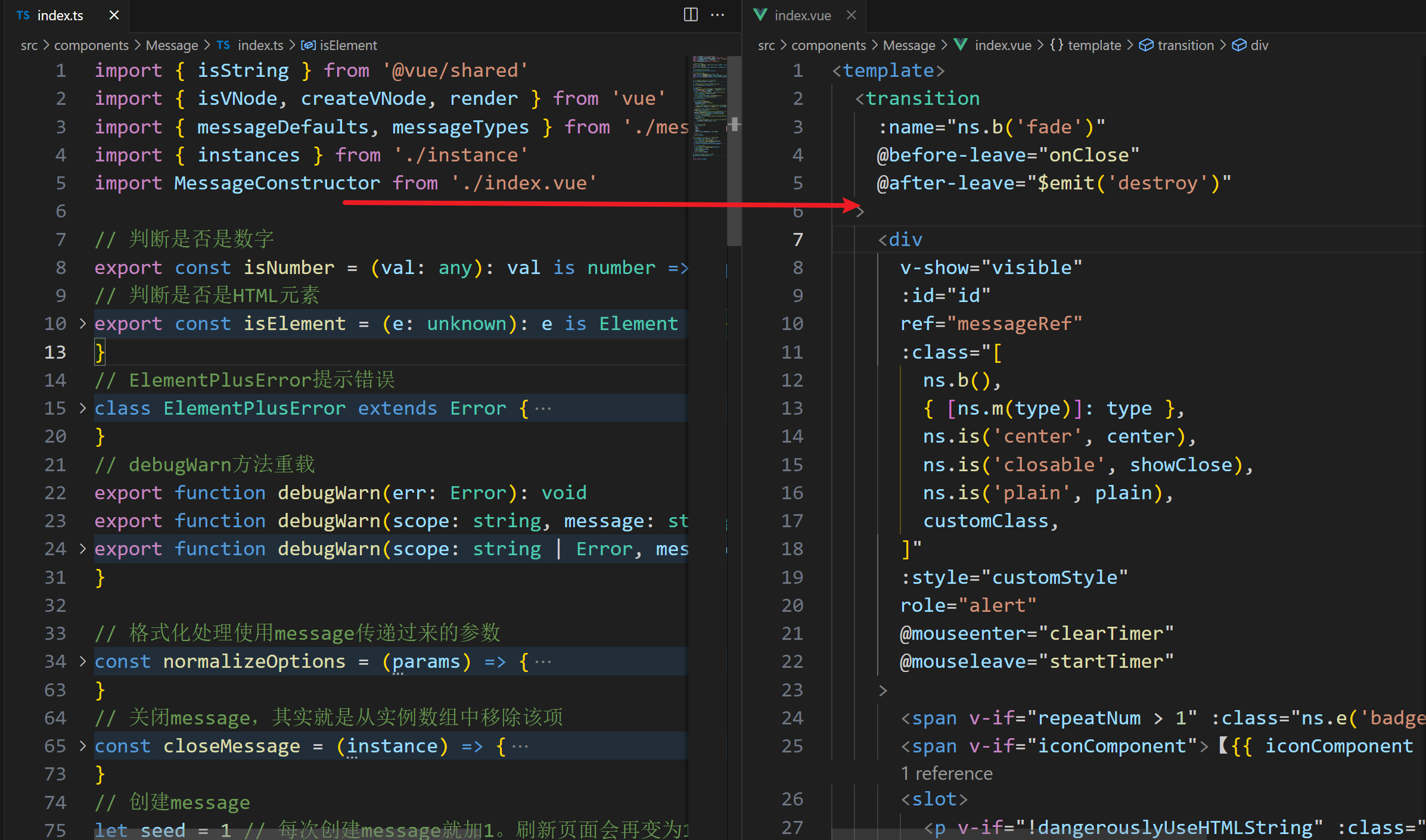Viewport: 1426px width, 840px height.
Task: Click the split editor right icon
Action: coord(690,15)
